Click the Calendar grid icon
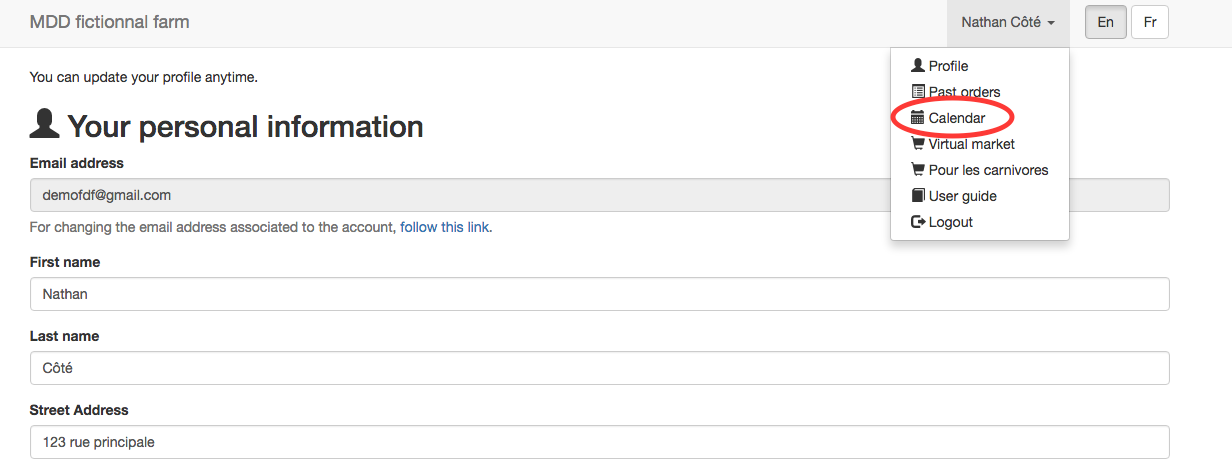1232x473 pixels. tap(918, 118)
